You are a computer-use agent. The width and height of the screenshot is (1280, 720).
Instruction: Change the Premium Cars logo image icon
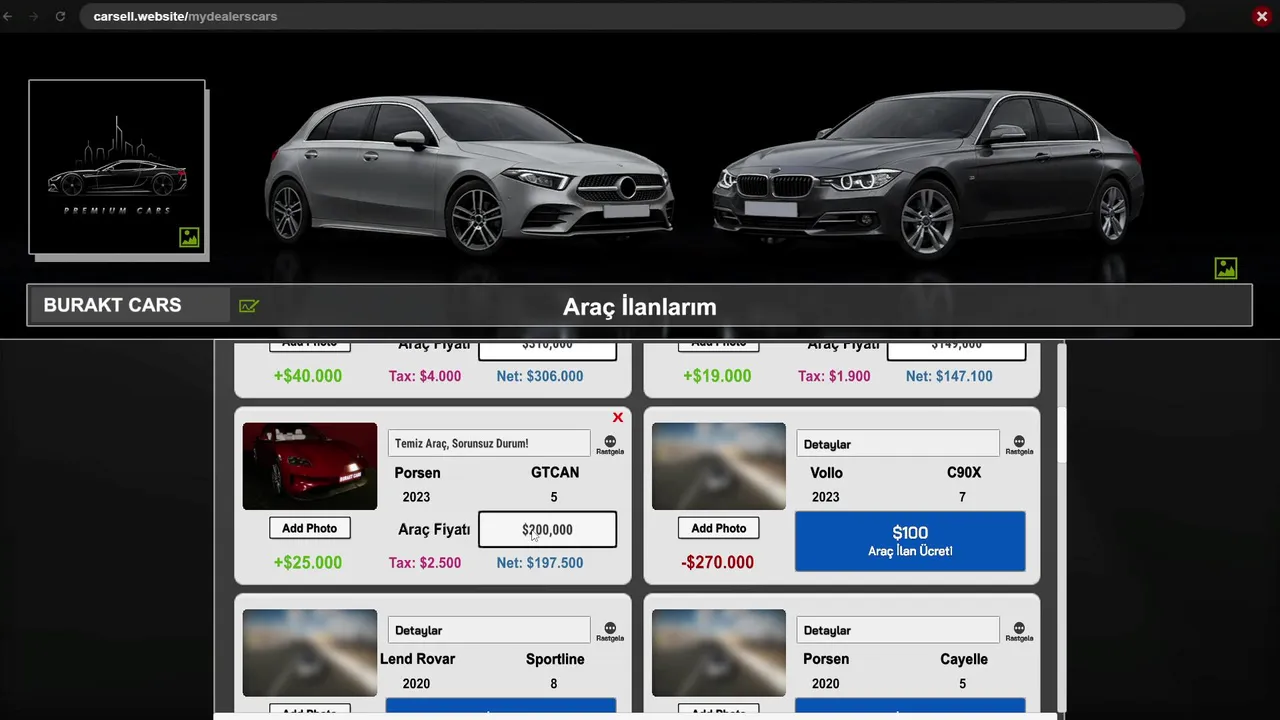[189, 237]
